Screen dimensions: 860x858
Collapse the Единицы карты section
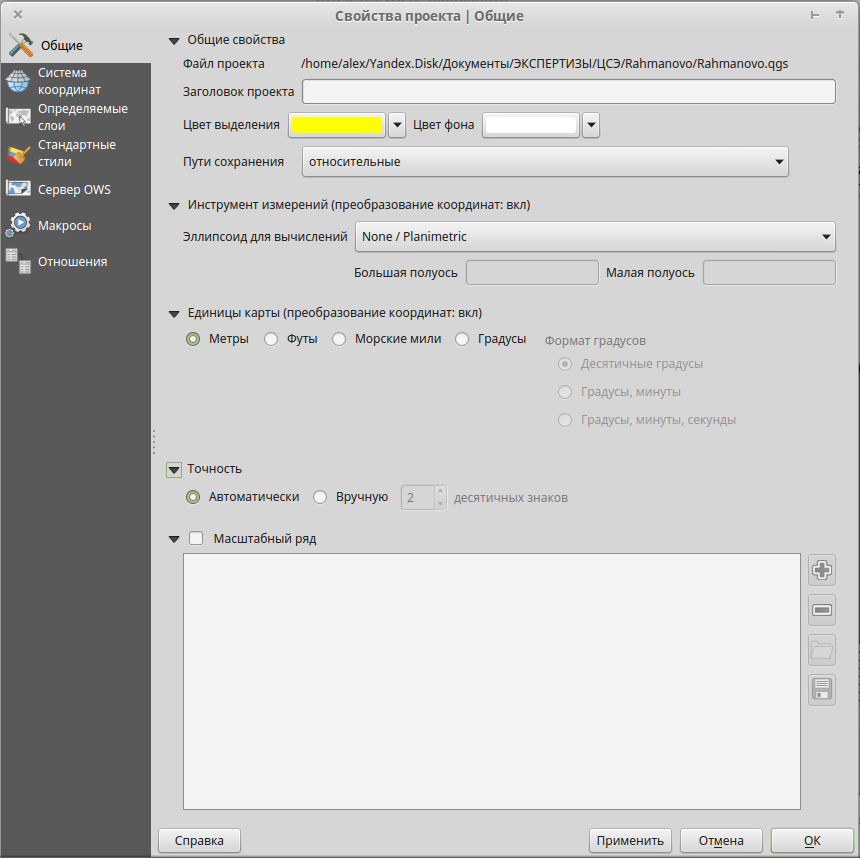tap(174, 314)
